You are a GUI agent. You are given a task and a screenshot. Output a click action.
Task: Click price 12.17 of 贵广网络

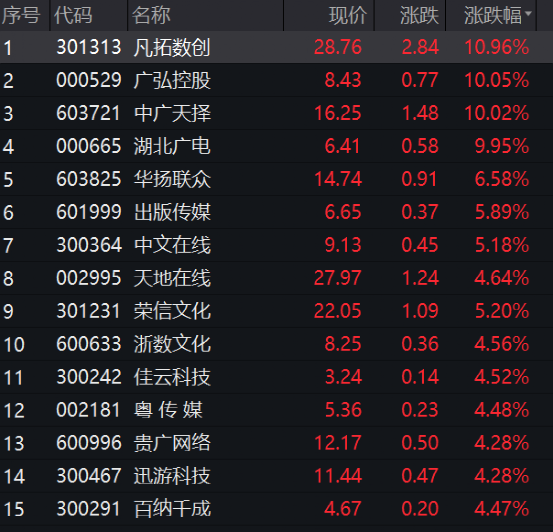coord(338,443)
